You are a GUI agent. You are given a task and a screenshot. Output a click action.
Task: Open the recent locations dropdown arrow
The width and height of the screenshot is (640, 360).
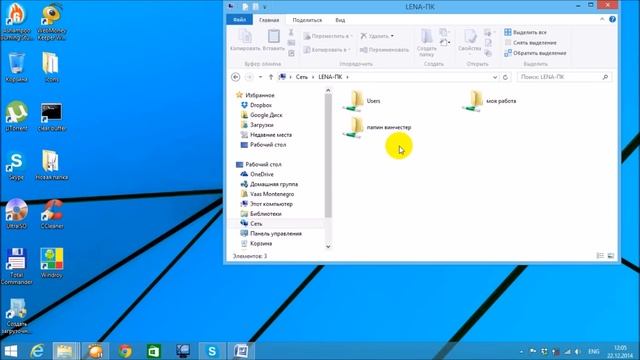click(260, 77)
